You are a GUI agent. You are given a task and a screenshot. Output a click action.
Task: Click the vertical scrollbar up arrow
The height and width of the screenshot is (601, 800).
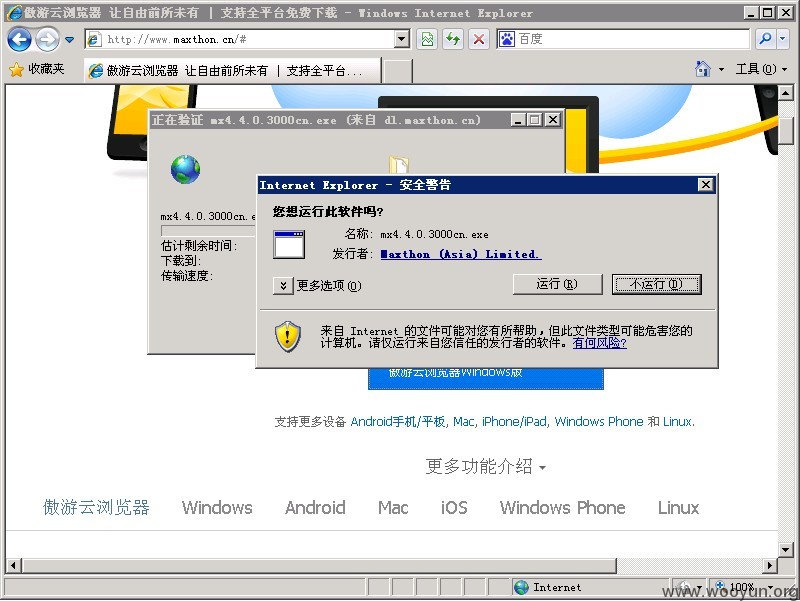coord(786,93)
